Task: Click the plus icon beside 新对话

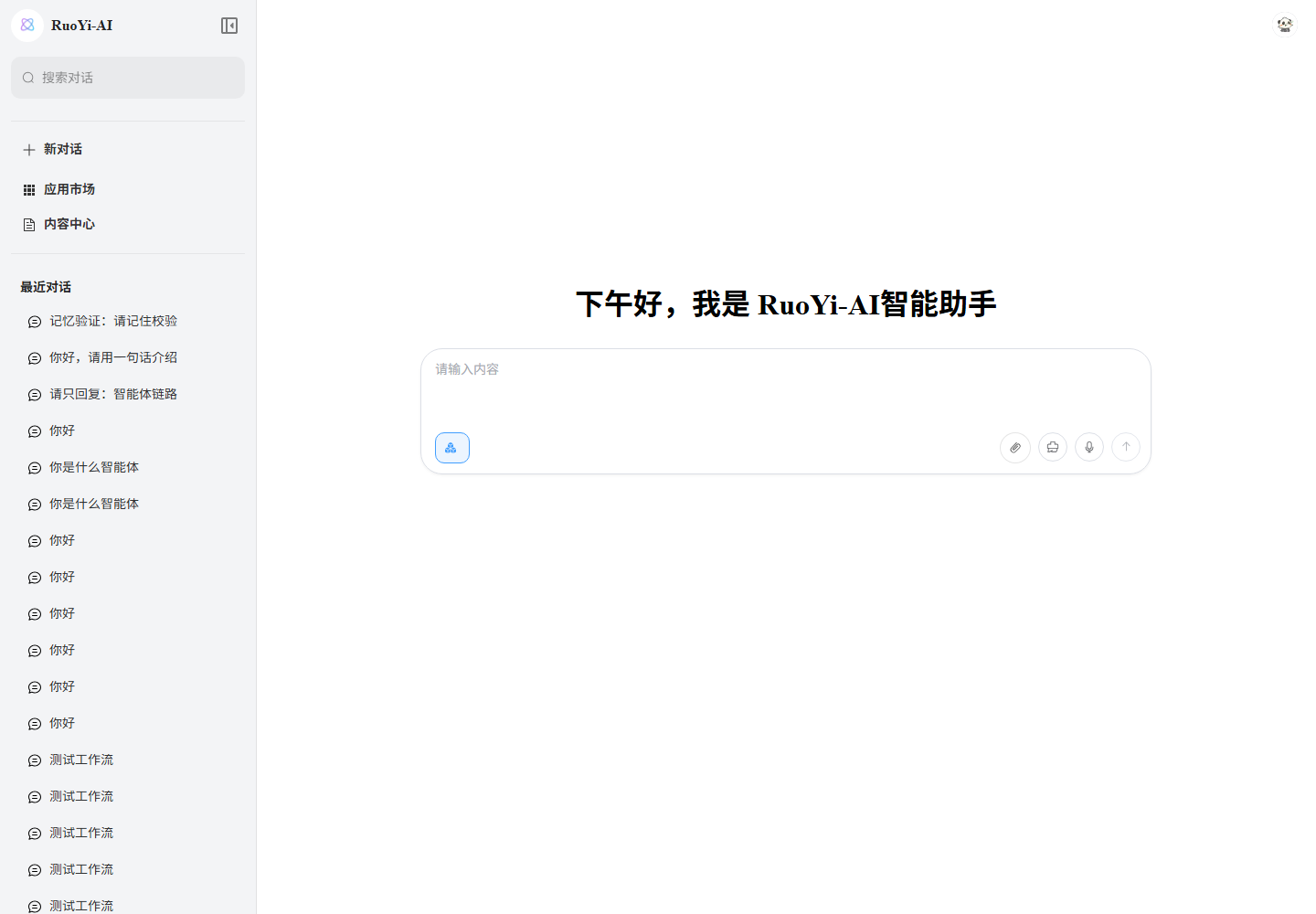Action: [29, 150]
